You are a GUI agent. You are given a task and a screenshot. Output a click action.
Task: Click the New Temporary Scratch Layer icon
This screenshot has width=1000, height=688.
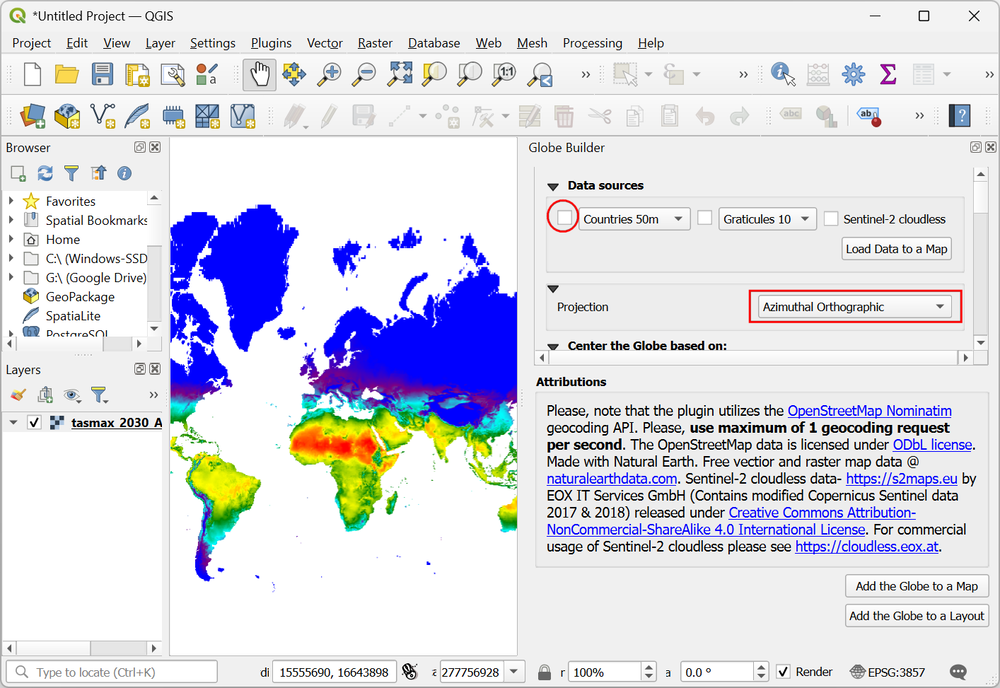click(x=172, y=116)
